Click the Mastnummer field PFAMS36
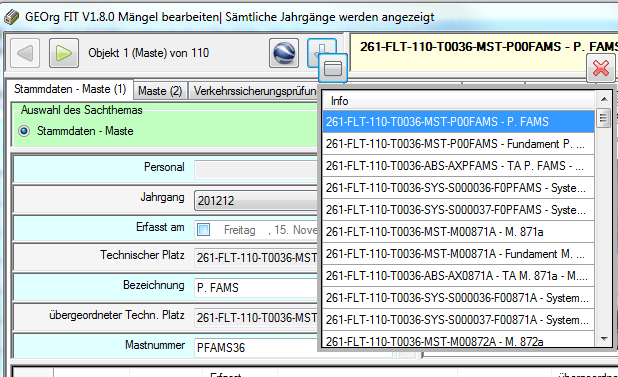 256,347
